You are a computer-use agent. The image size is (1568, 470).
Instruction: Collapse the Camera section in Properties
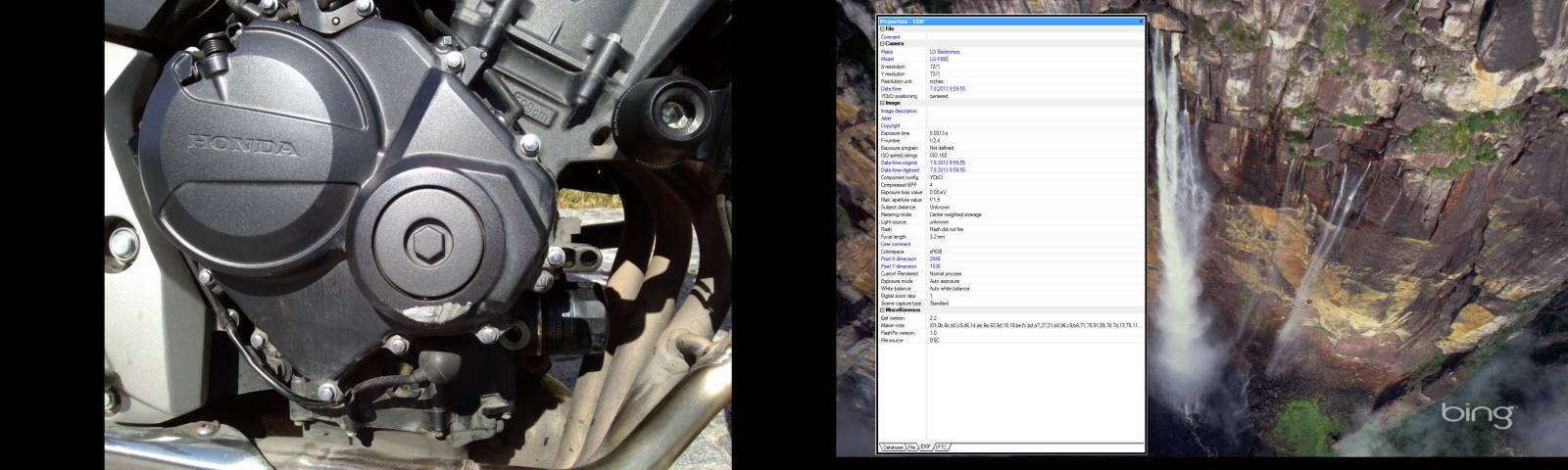[882, 44]
